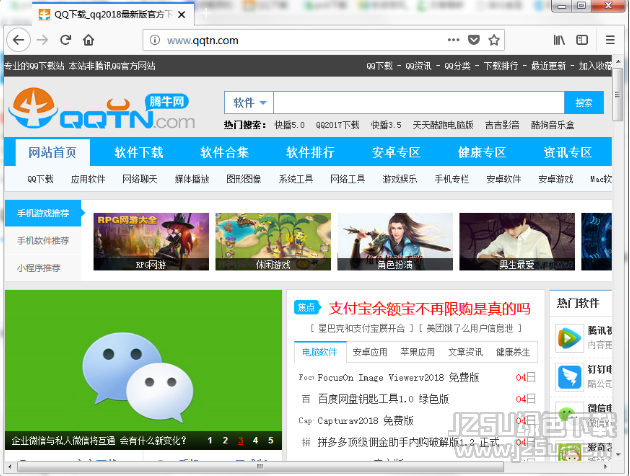Image resolution: width=630 pixels, height=476 pixels.
Task: Reload the current page
Action: (x=65, y=40)
